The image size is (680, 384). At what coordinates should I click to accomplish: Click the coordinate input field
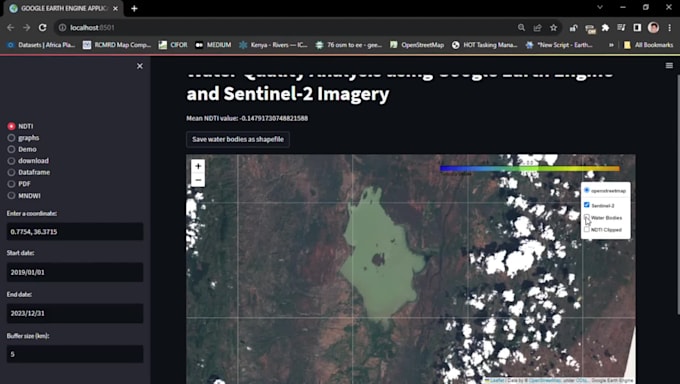(x=75, y=232)
